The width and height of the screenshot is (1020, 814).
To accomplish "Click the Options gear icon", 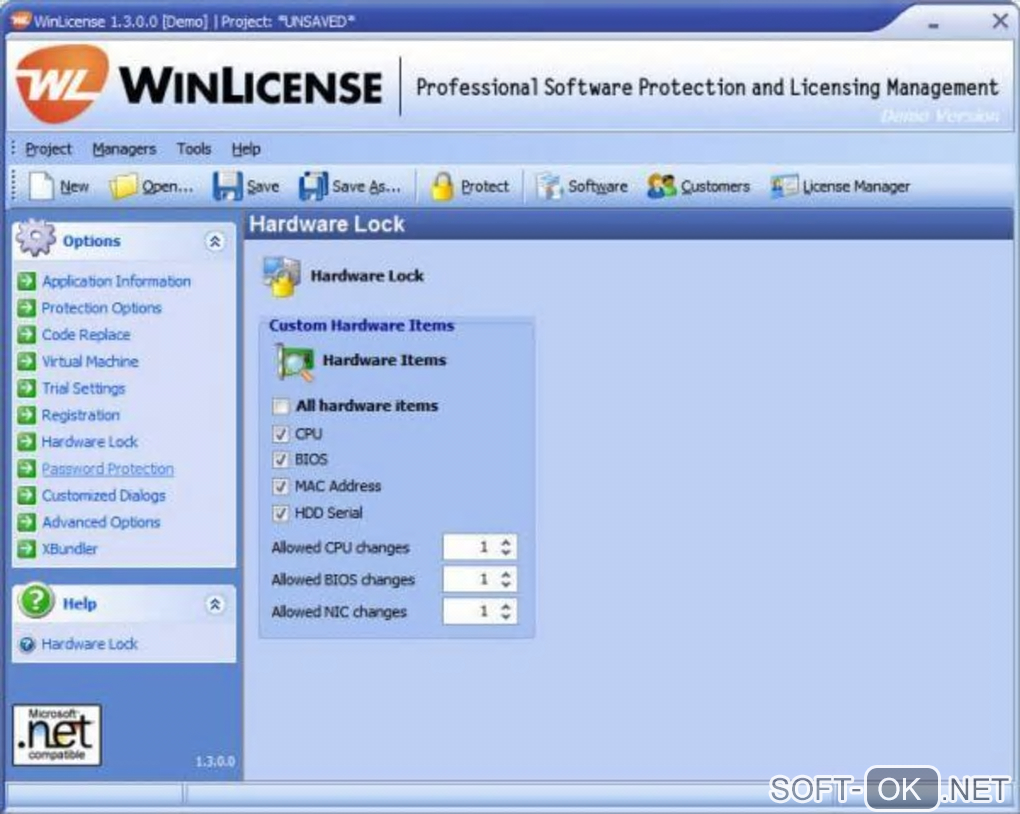I will coord(36,238).
